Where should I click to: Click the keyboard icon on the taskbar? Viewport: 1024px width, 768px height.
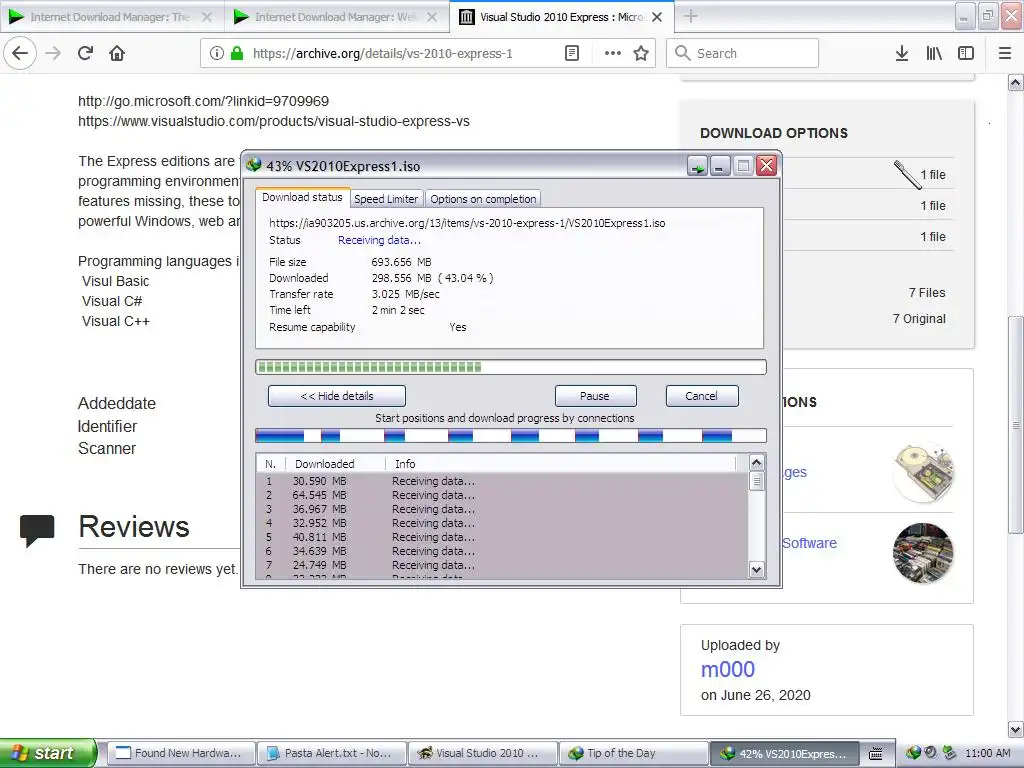tap(876, 753)
